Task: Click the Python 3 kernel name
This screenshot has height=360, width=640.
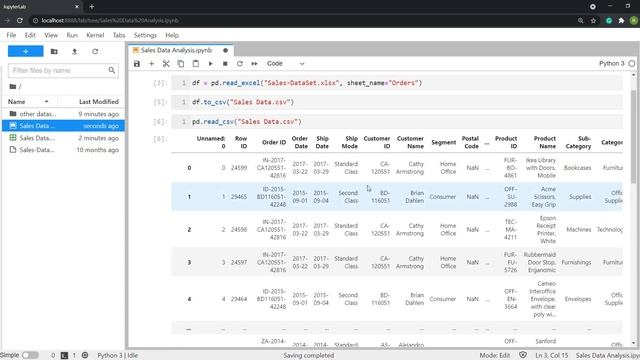Action: point(611,64)
